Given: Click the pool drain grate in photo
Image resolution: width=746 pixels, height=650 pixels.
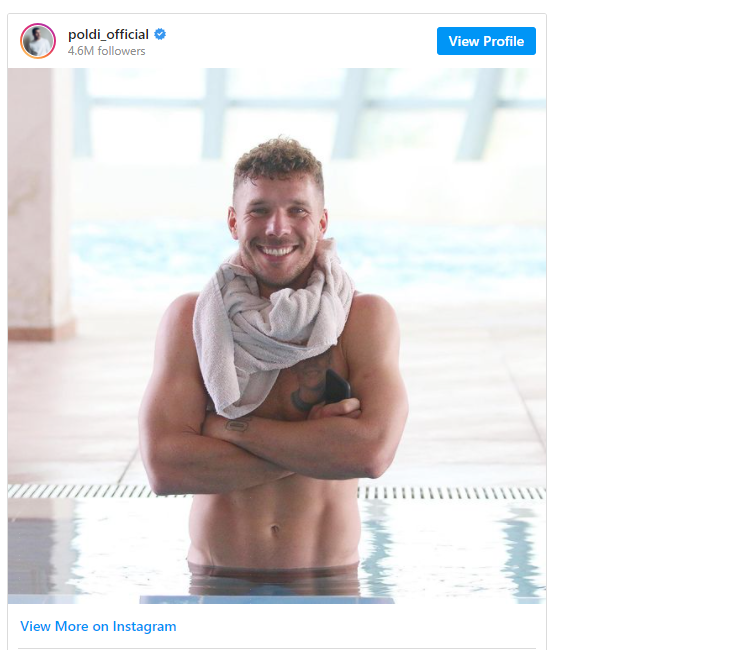Looking at the screenshot, I should click(452, 492).
